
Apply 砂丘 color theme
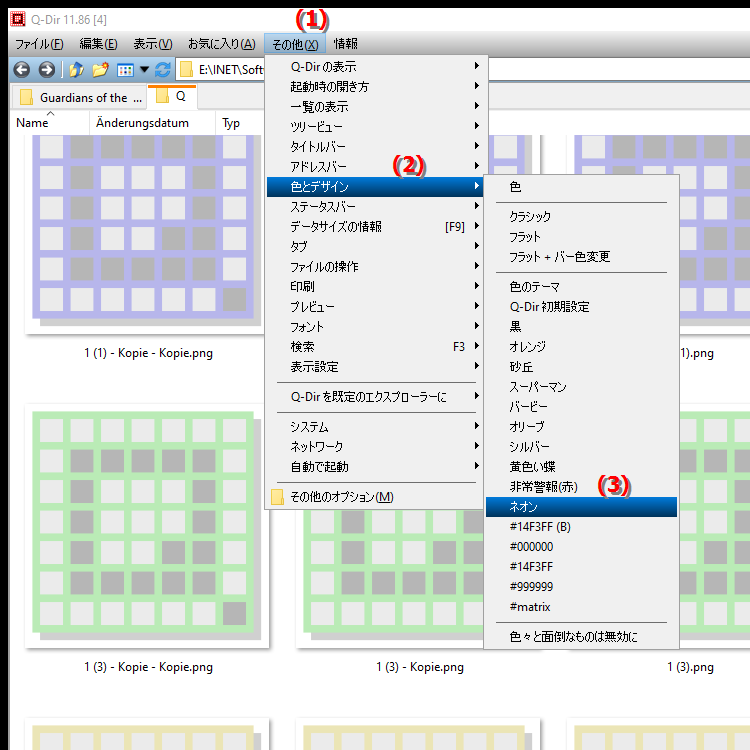pyautogui.click(x=581, y=367)
